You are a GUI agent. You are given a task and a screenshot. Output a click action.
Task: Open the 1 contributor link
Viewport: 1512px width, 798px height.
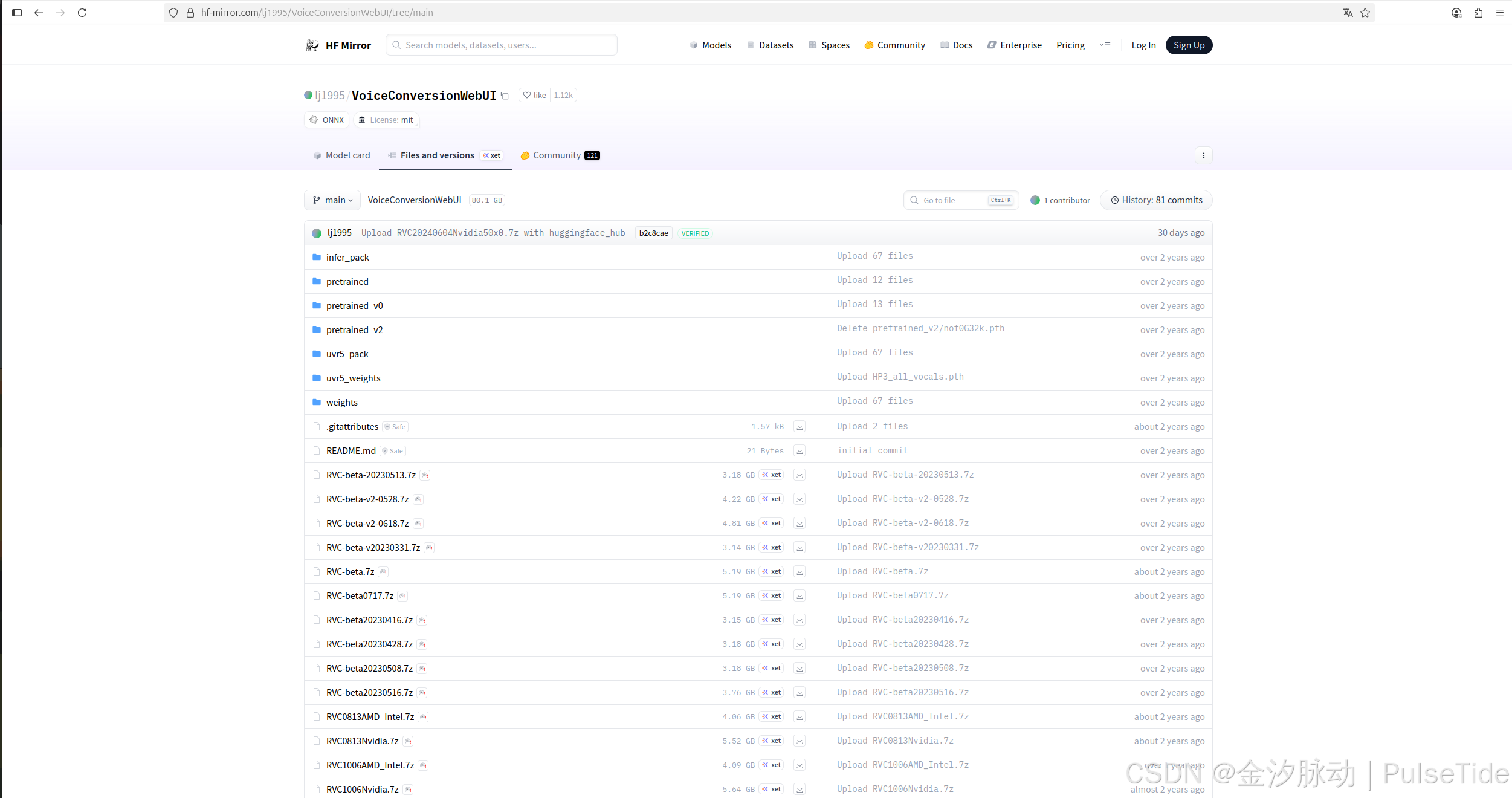1060,200
